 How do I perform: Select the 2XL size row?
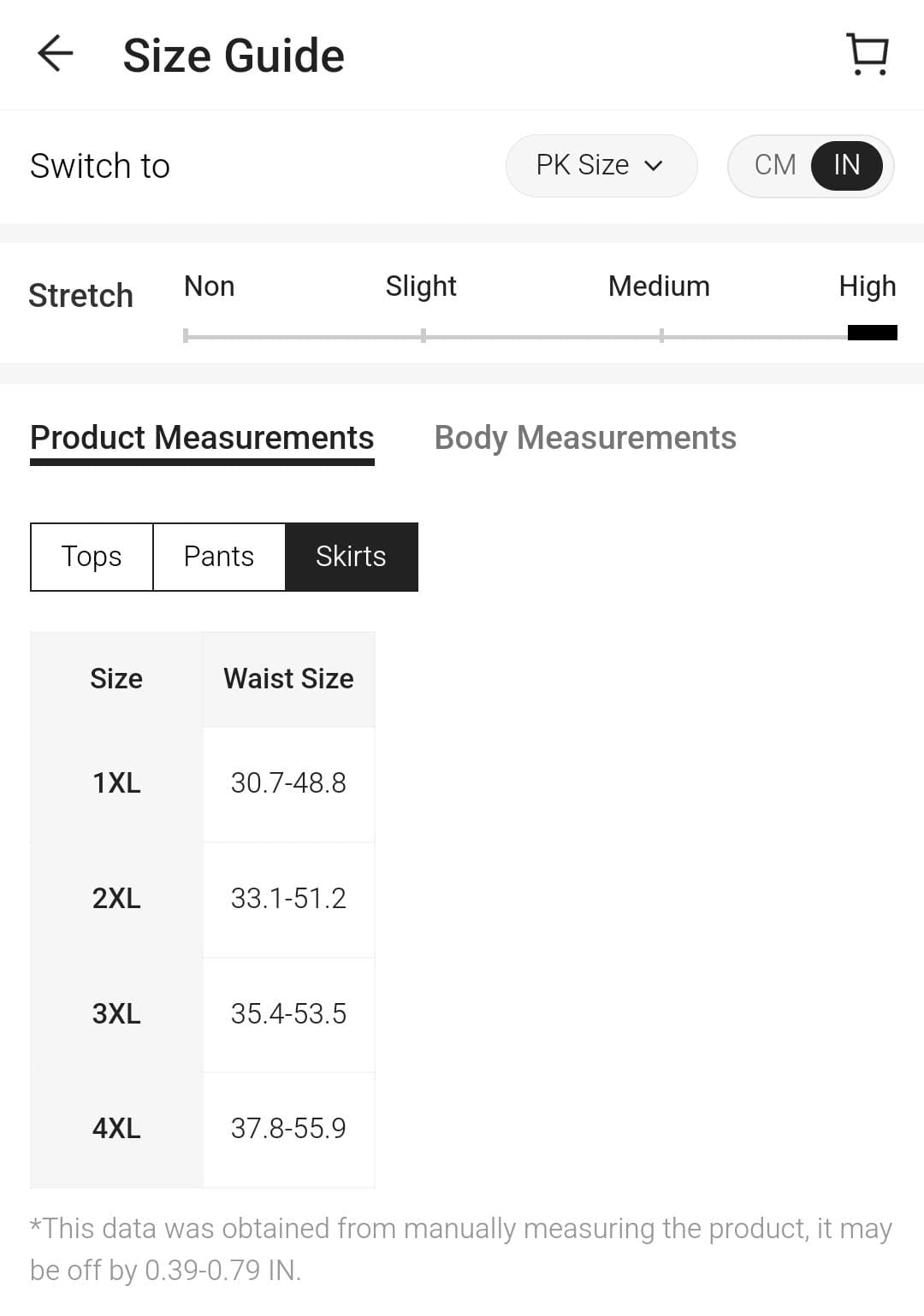116,899
